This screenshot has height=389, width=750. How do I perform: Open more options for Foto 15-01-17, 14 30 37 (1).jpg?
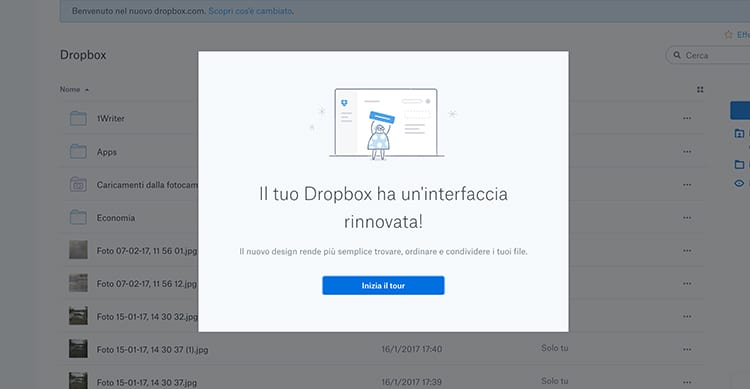[x=687, y=349]
